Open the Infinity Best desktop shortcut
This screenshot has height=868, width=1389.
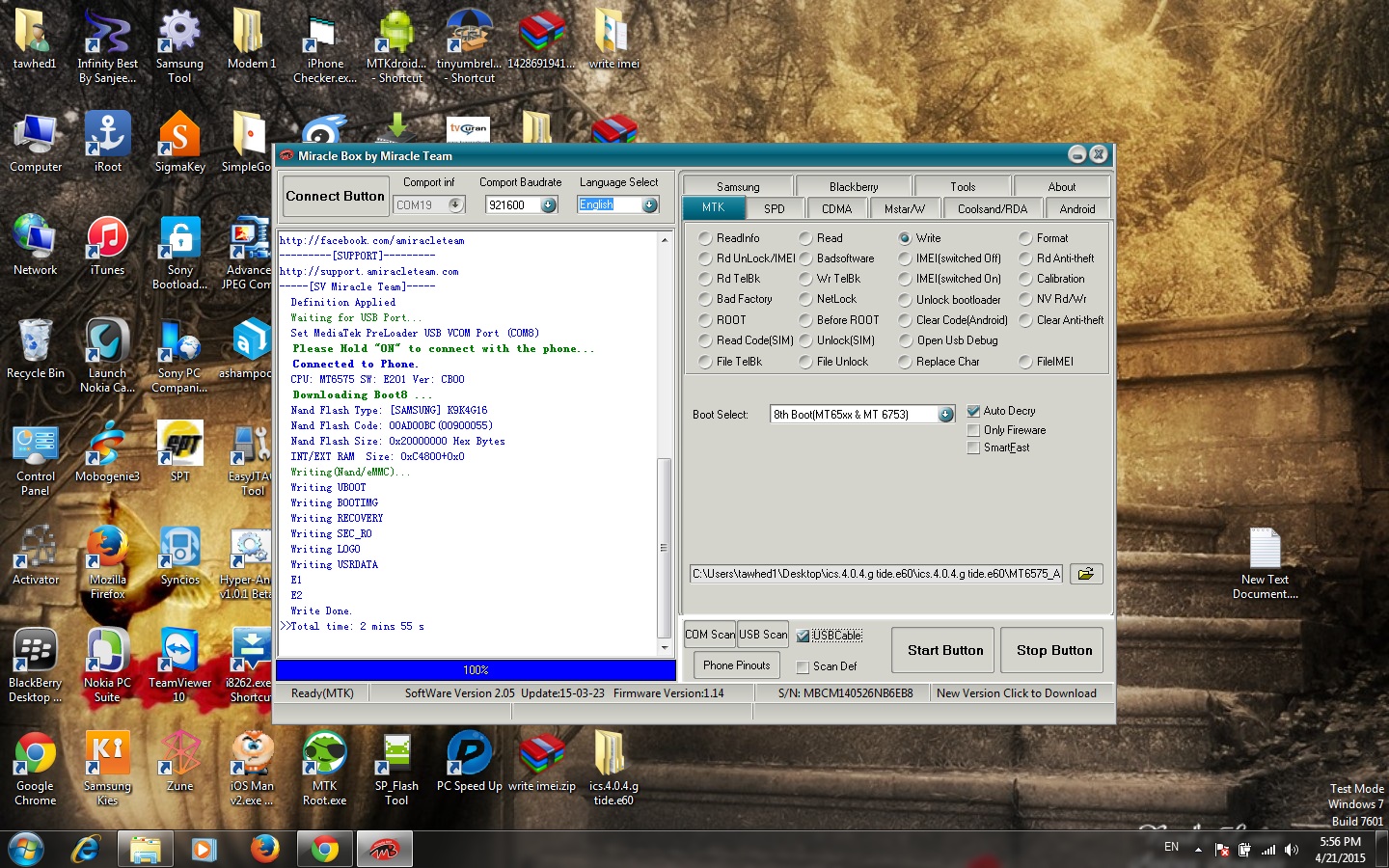coord(107,45)
